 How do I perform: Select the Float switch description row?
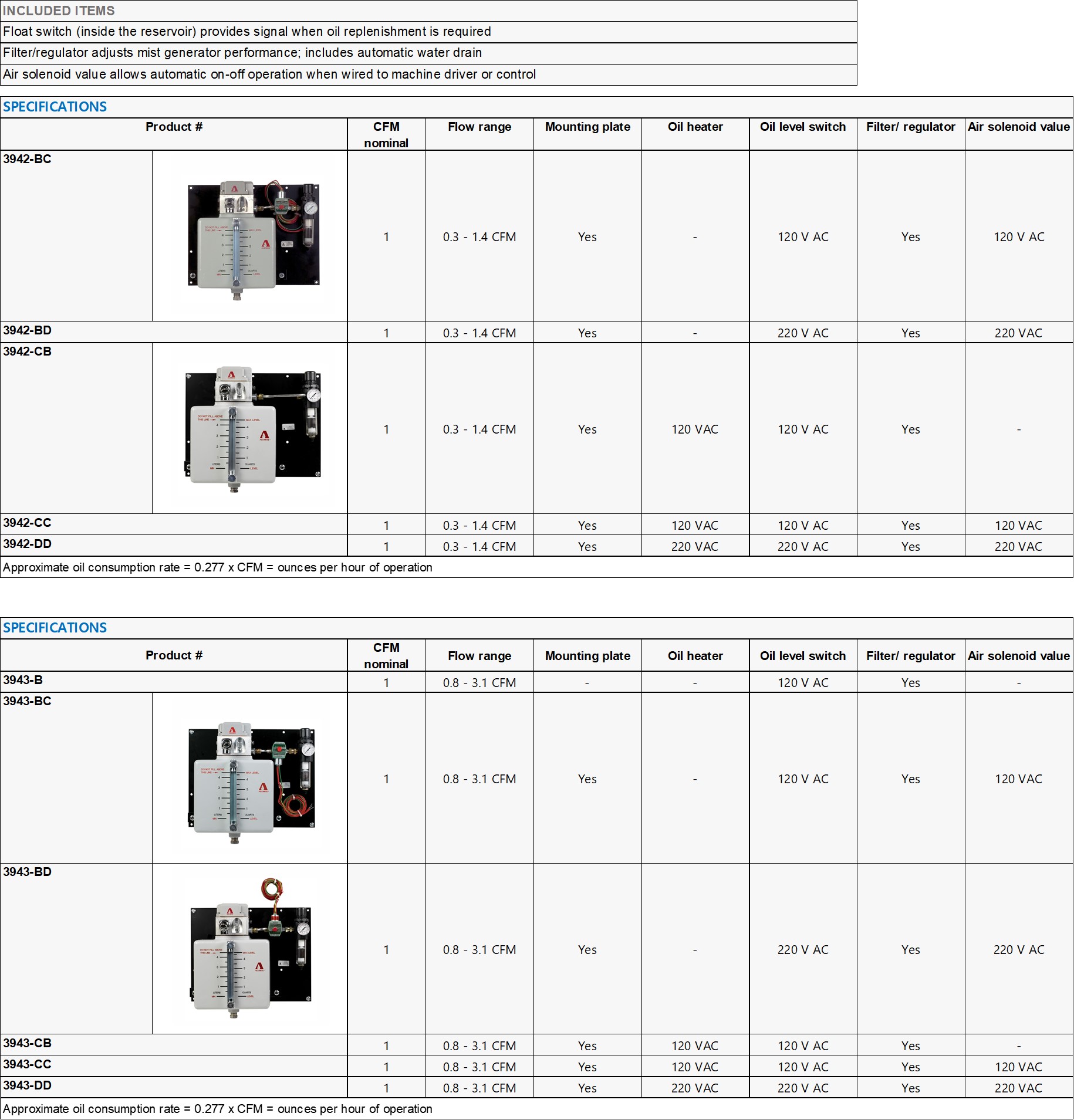point(247,32)
